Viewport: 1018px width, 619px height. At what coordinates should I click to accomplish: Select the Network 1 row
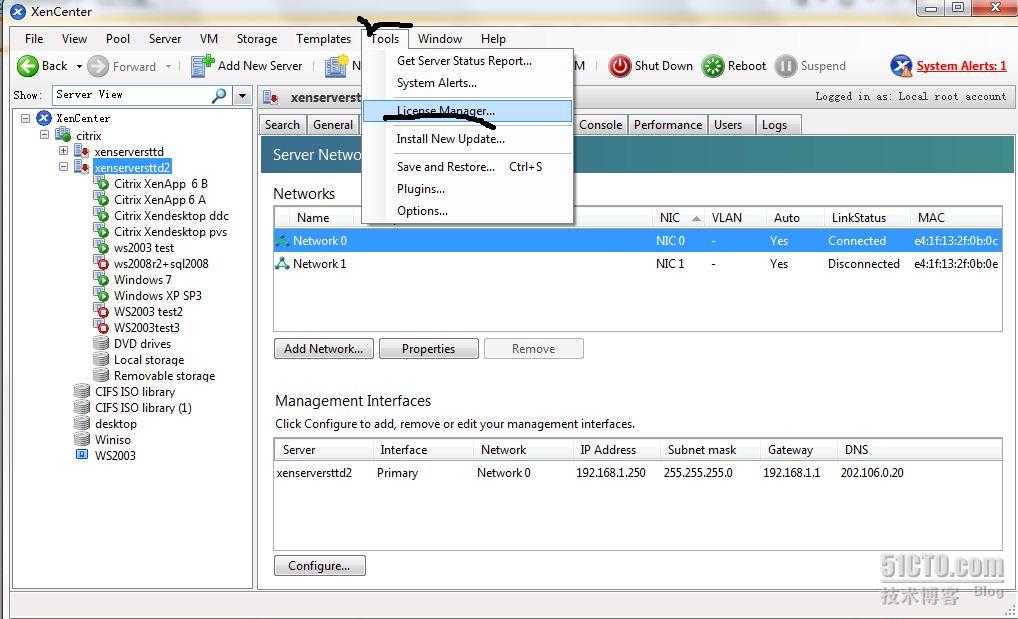[x=638, y=264]
